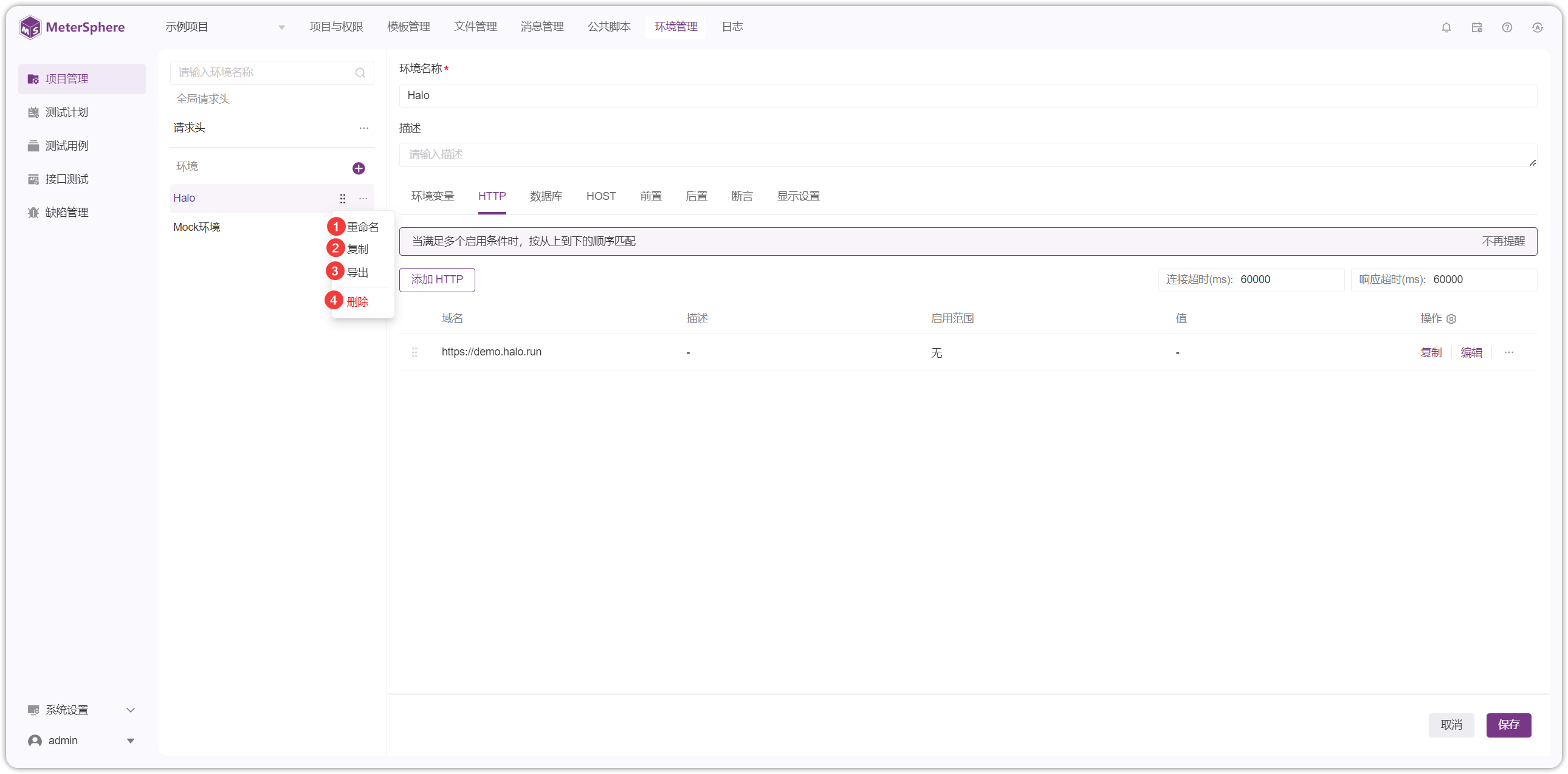This screenshot has width=1568, height=774.
Task: Open the HOST tab
Action: (x=602, y=197)
